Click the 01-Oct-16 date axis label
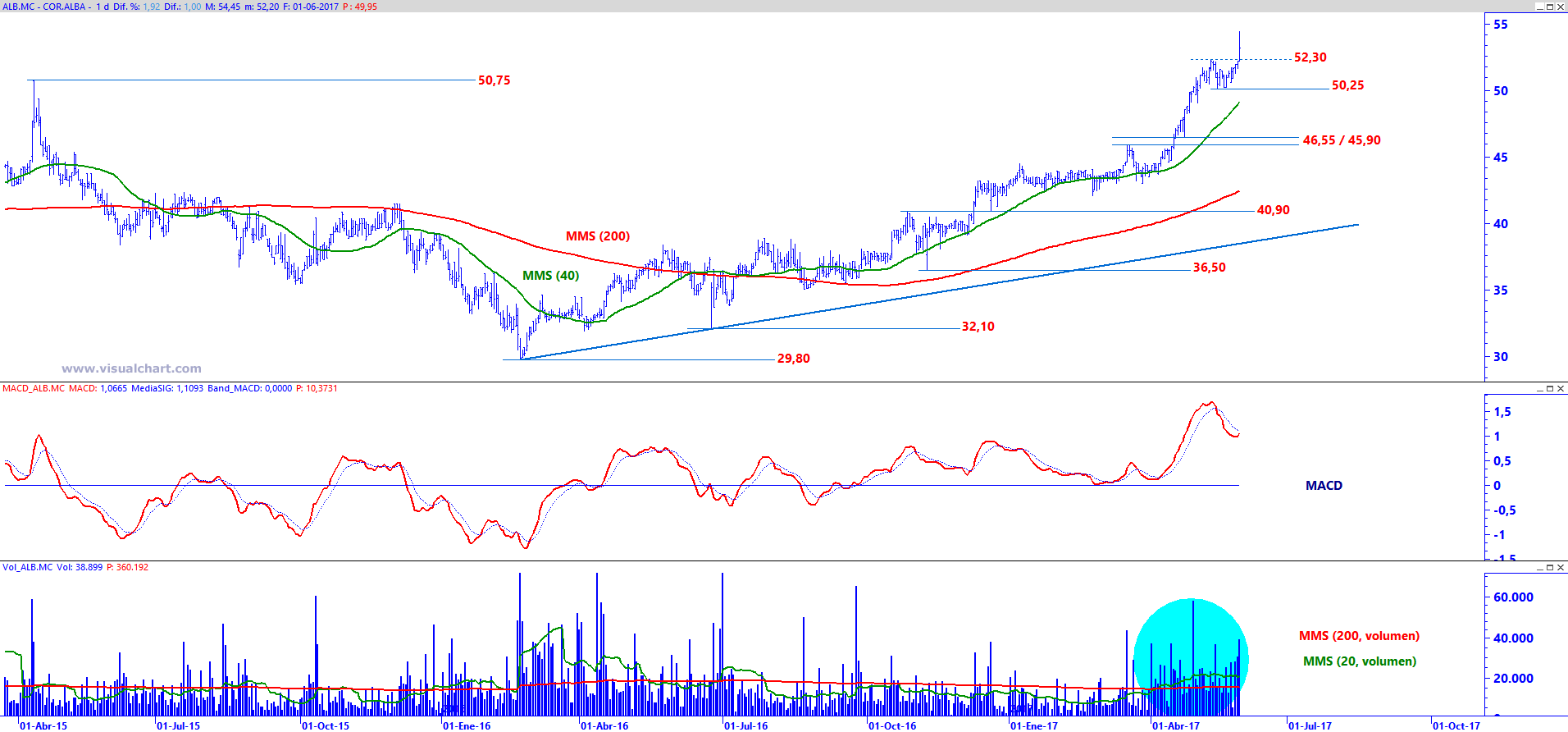Screen dimensions: 1568x732 coord(893,725)
